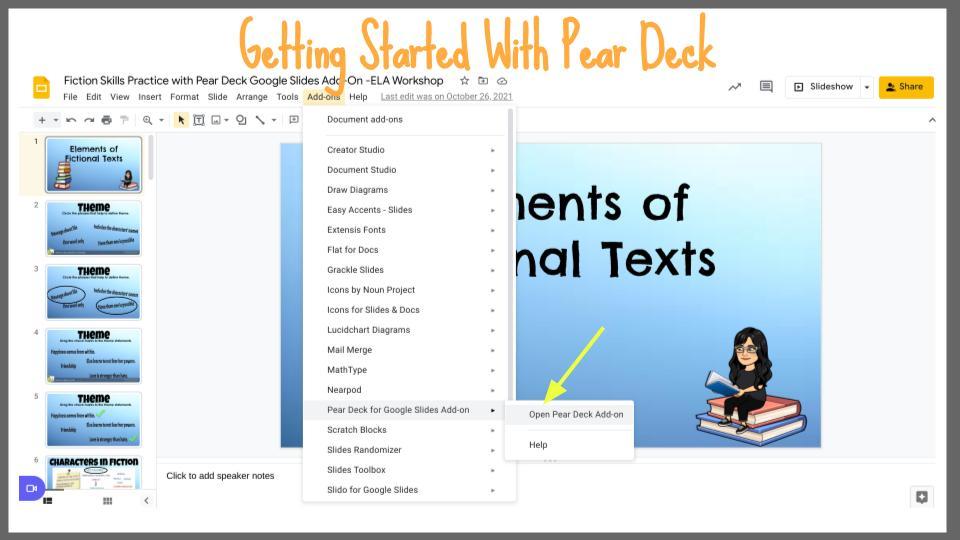Open the Help menu in menu bar

[x=358, y=97]
